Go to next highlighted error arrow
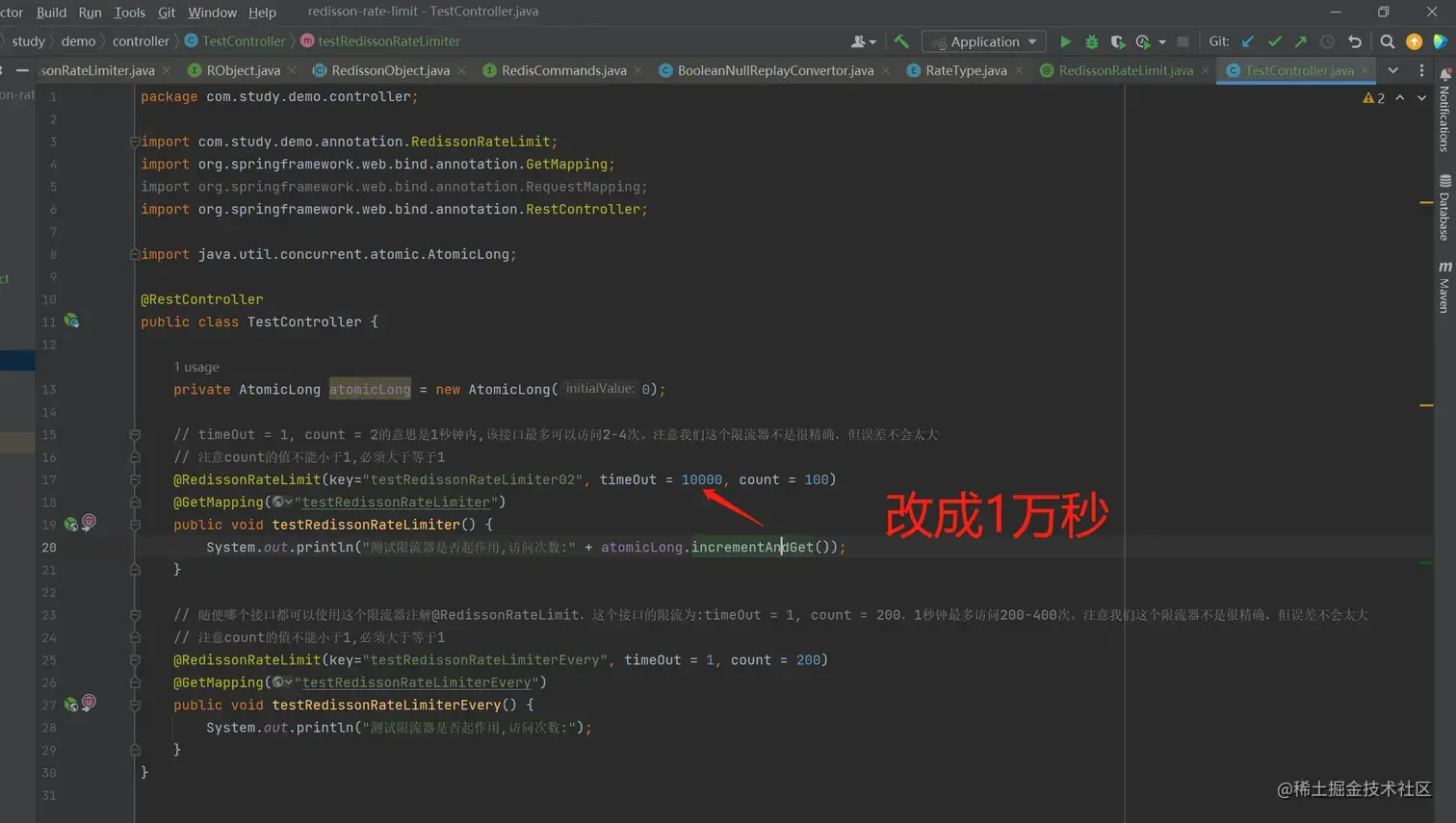Viewport: 1456px width, 823px height. click(1421, 98)
